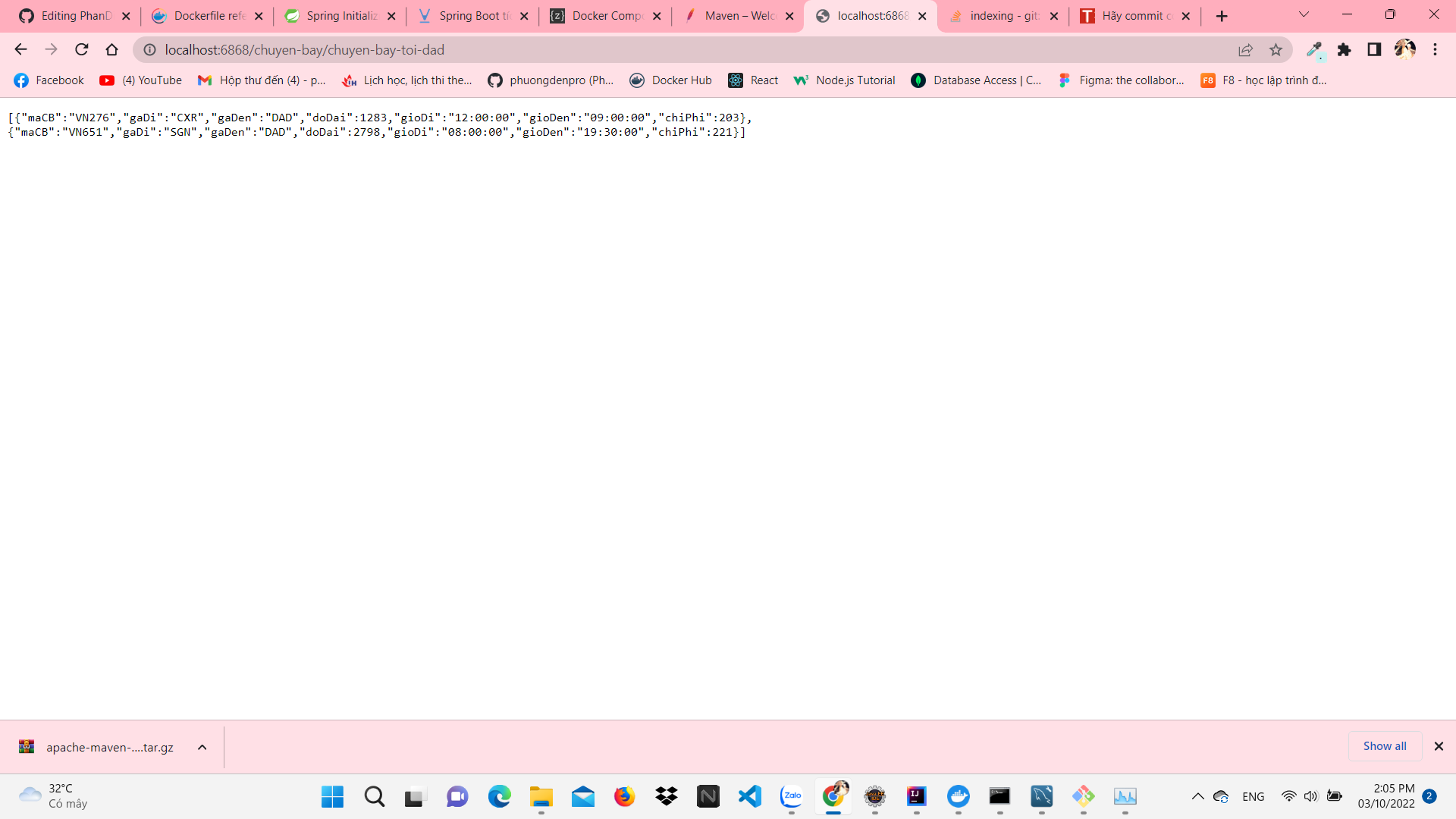Screen dimensions: 1456x819
Task: Close the downloads bar
Action: point(1439,746)
